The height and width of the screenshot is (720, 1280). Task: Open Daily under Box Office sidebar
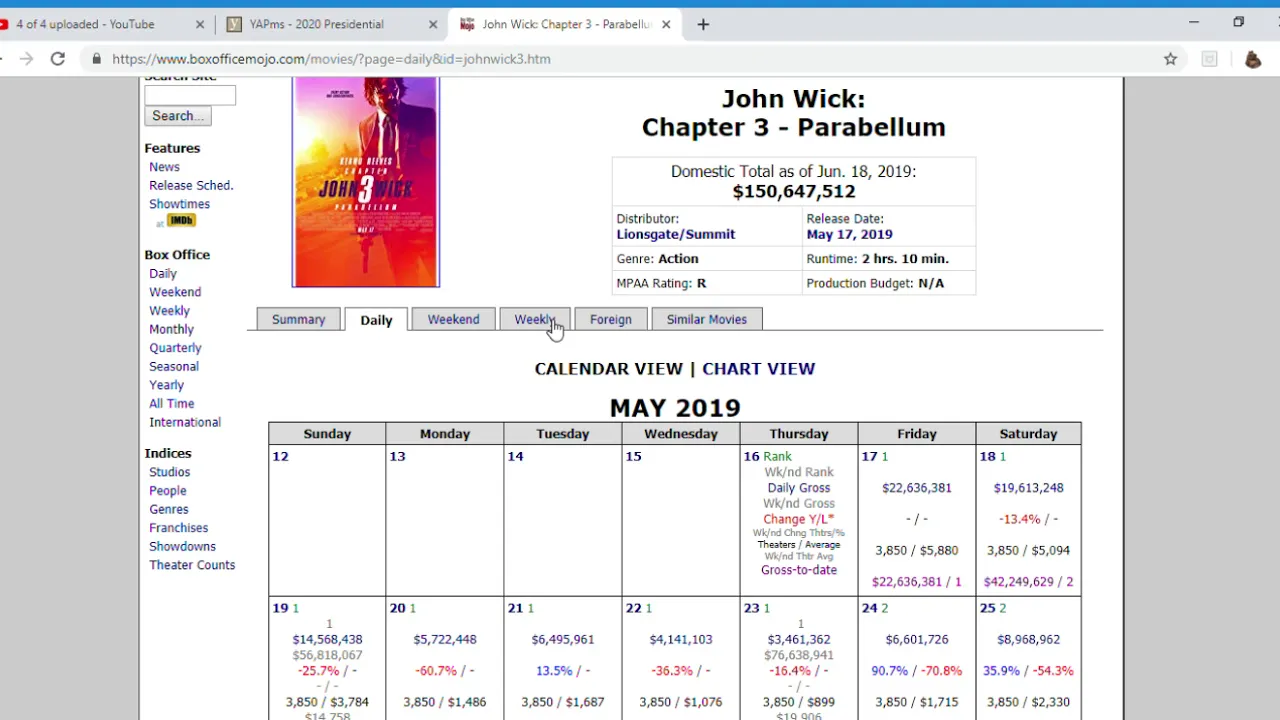point(163,273)
